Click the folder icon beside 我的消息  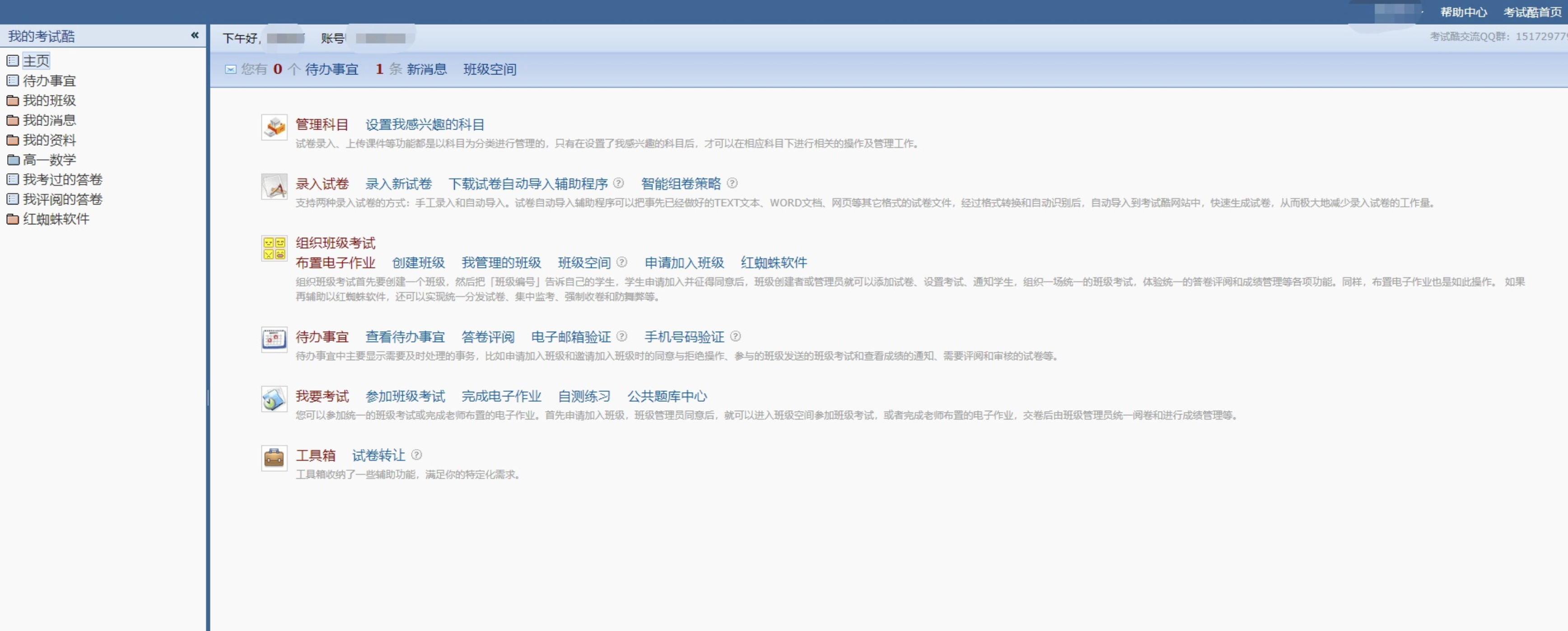click(13, 121)
